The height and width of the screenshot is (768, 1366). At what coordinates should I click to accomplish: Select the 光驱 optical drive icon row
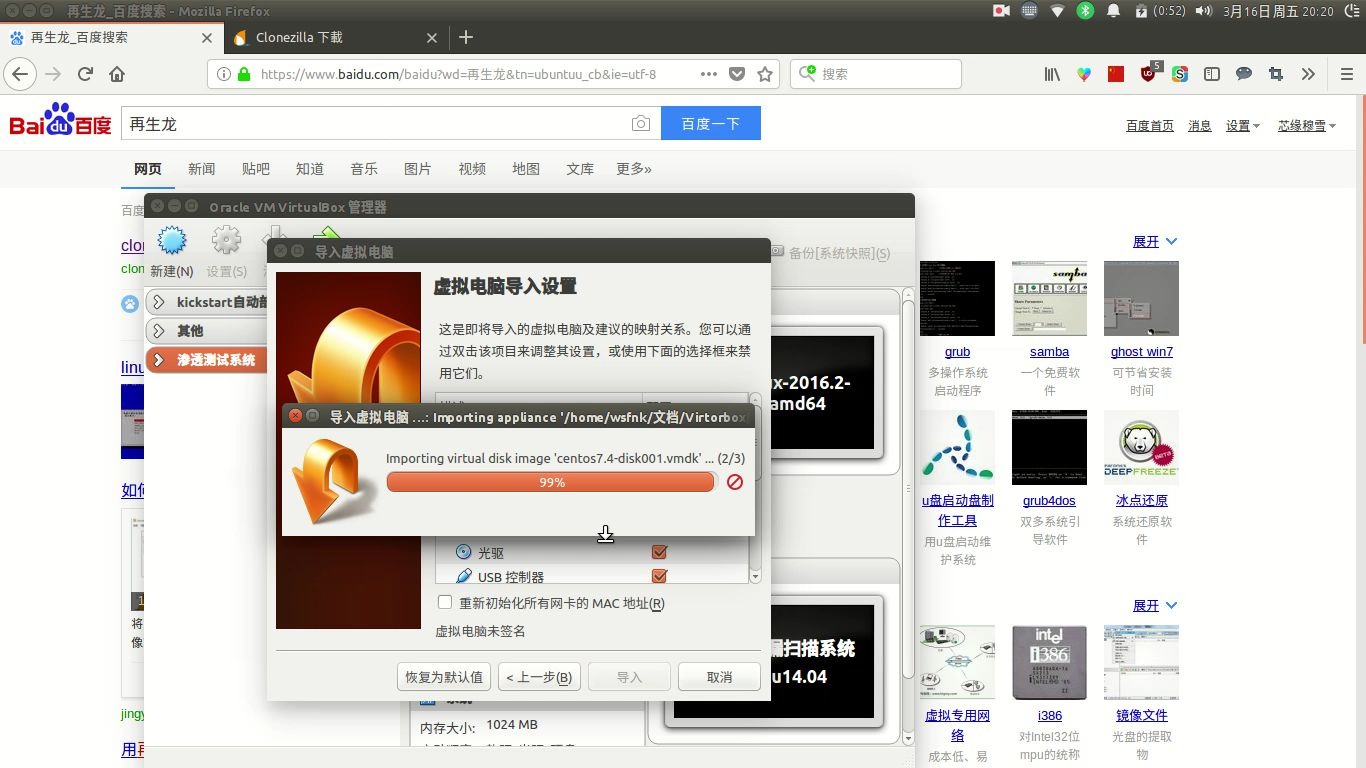point(464,552)
